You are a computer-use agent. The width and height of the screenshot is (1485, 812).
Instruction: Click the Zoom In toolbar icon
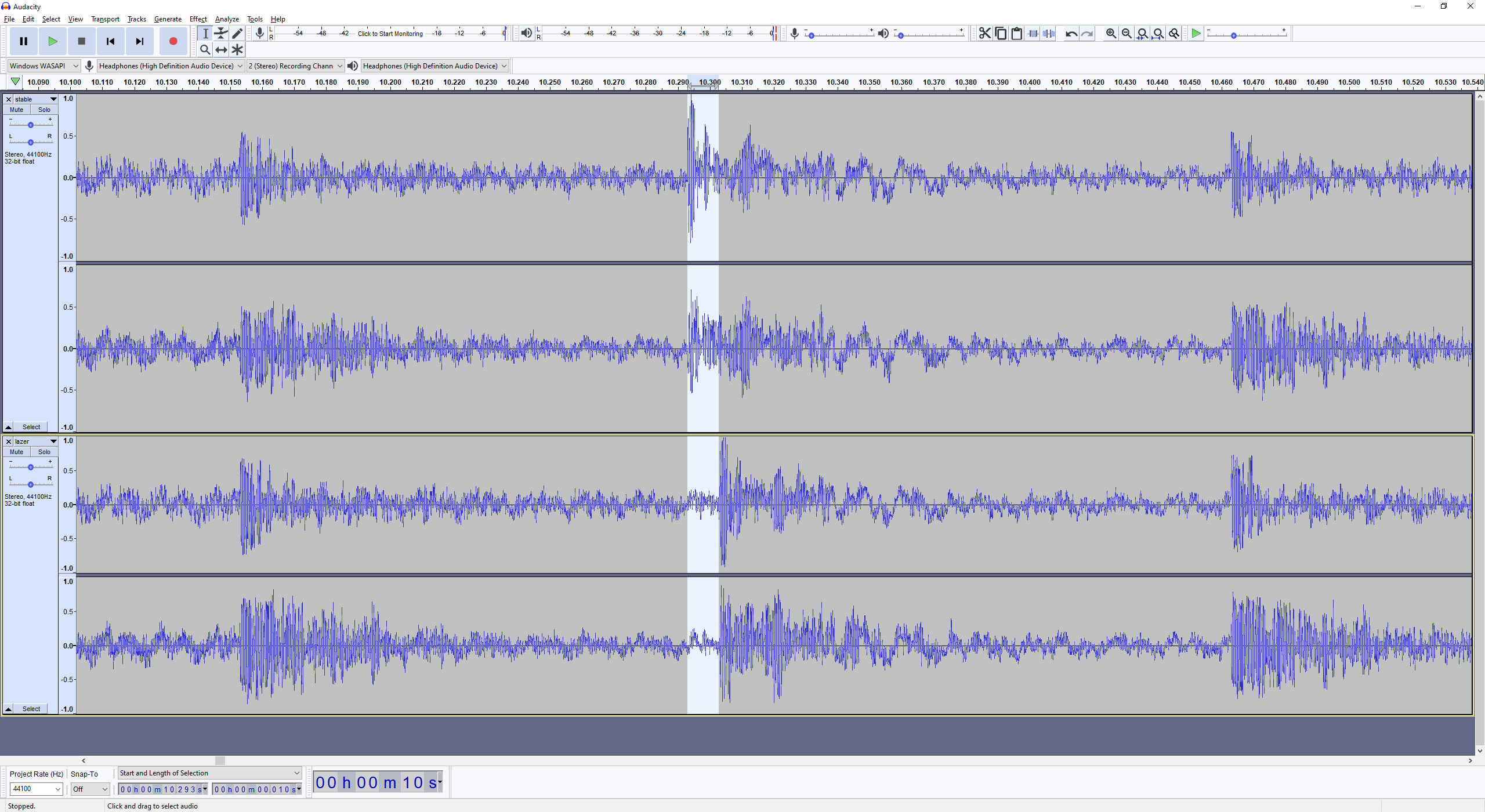pyautogui.click(x=1110, y=33)
